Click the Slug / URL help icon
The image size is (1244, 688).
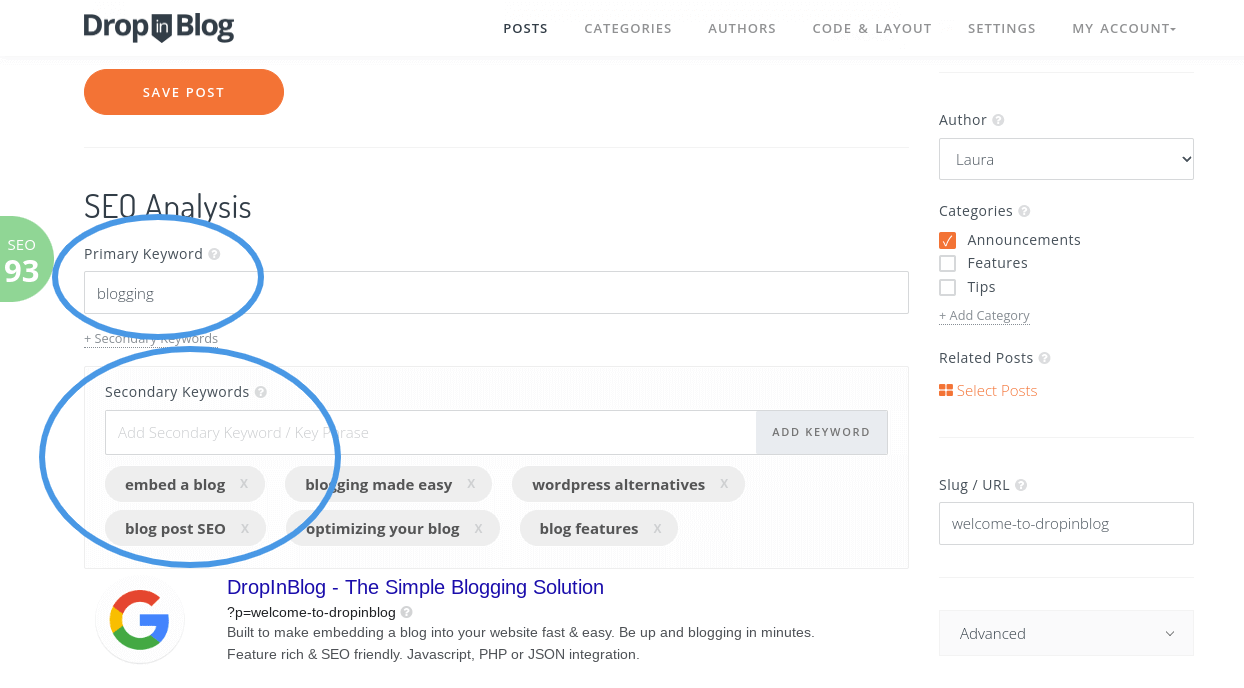pyautogui.click(x=1019, y=485)
